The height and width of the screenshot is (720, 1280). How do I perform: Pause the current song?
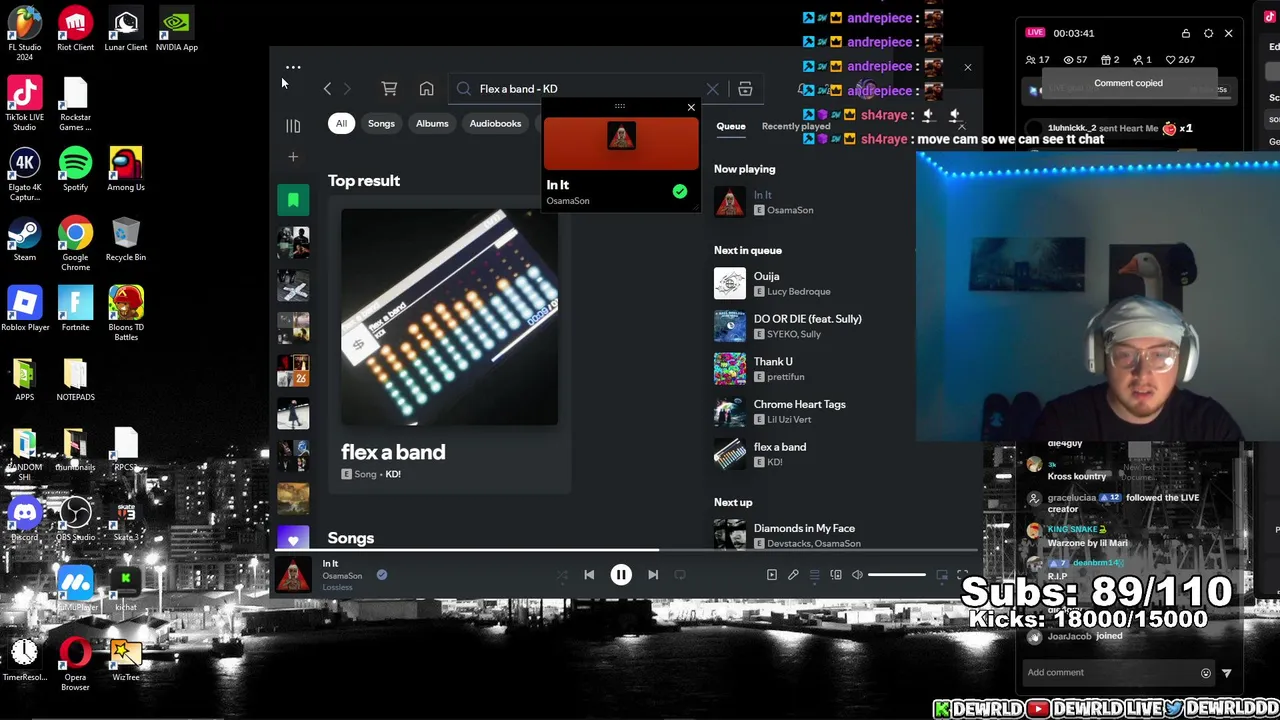pos(621,575)
